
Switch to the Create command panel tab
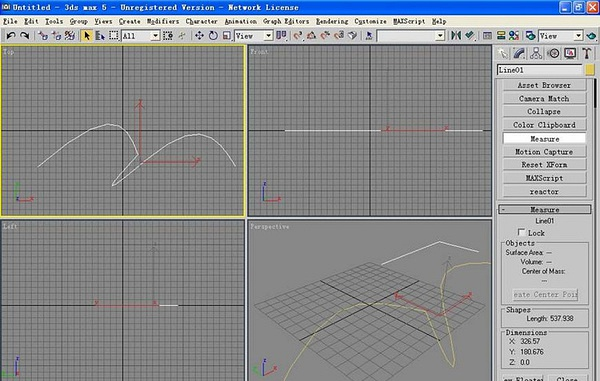(503, 54)
